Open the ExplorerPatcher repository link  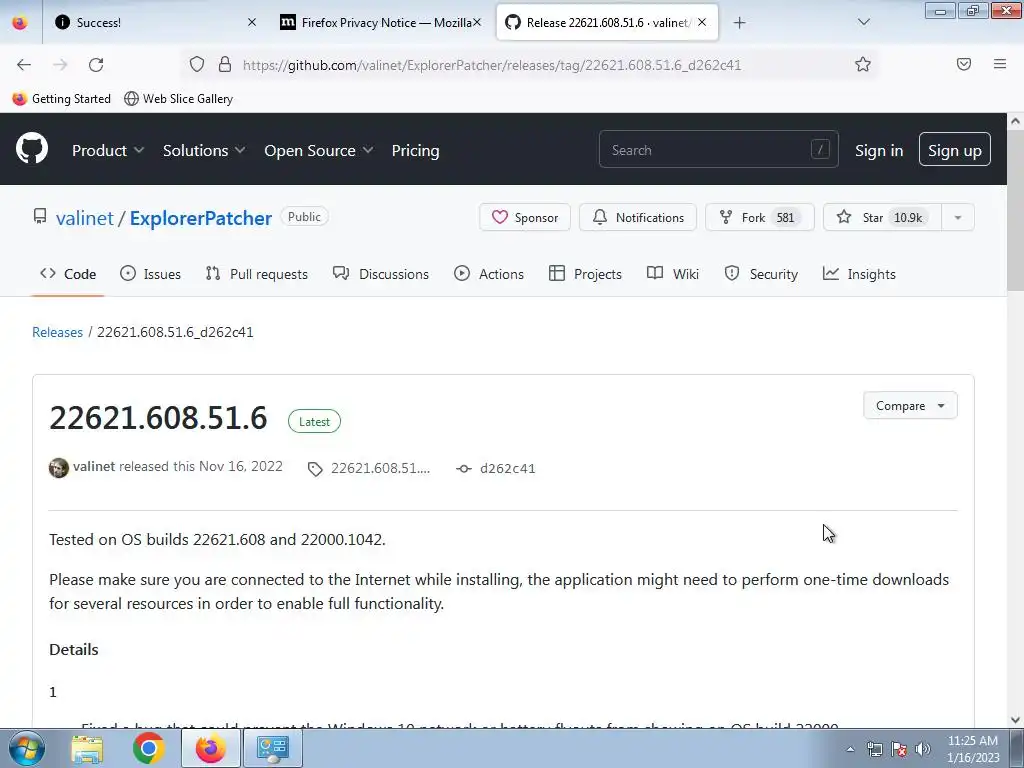(x=200, y=218)
